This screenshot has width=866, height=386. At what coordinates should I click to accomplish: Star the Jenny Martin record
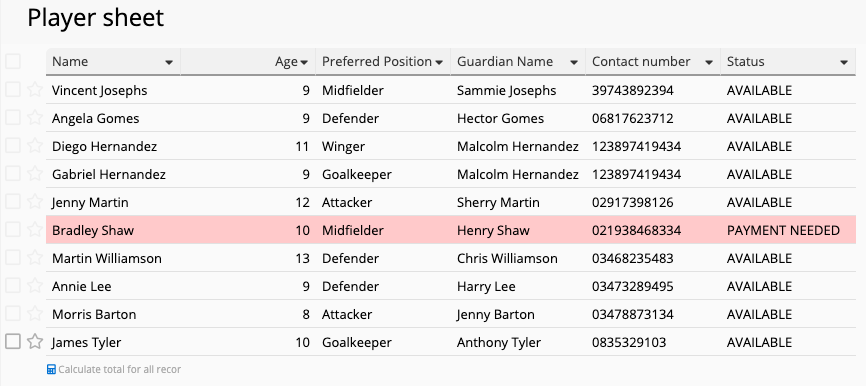click(35, 202)
